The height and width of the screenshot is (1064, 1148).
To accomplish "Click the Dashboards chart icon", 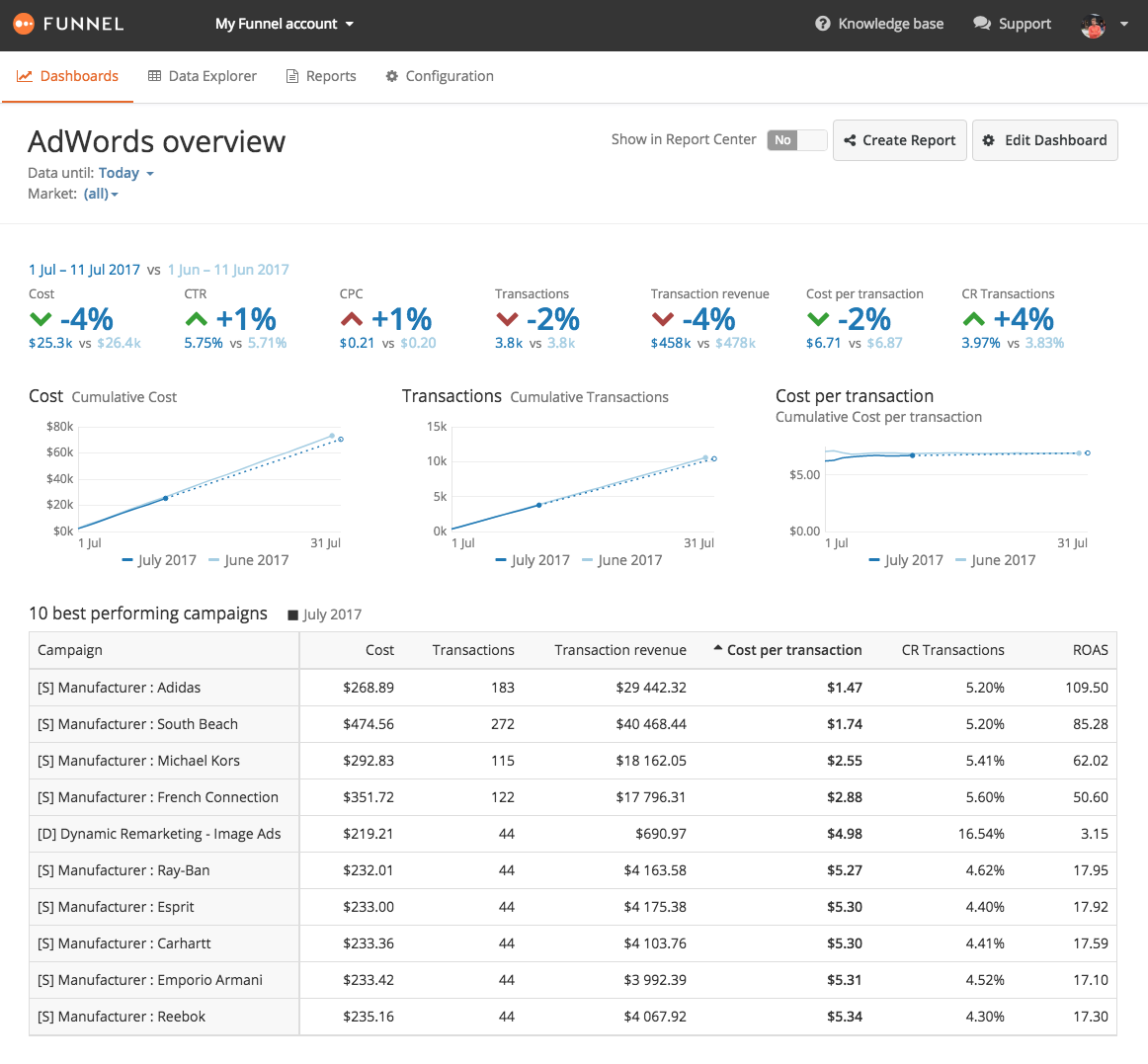I will pyautogui.click(x=24, y=76).
